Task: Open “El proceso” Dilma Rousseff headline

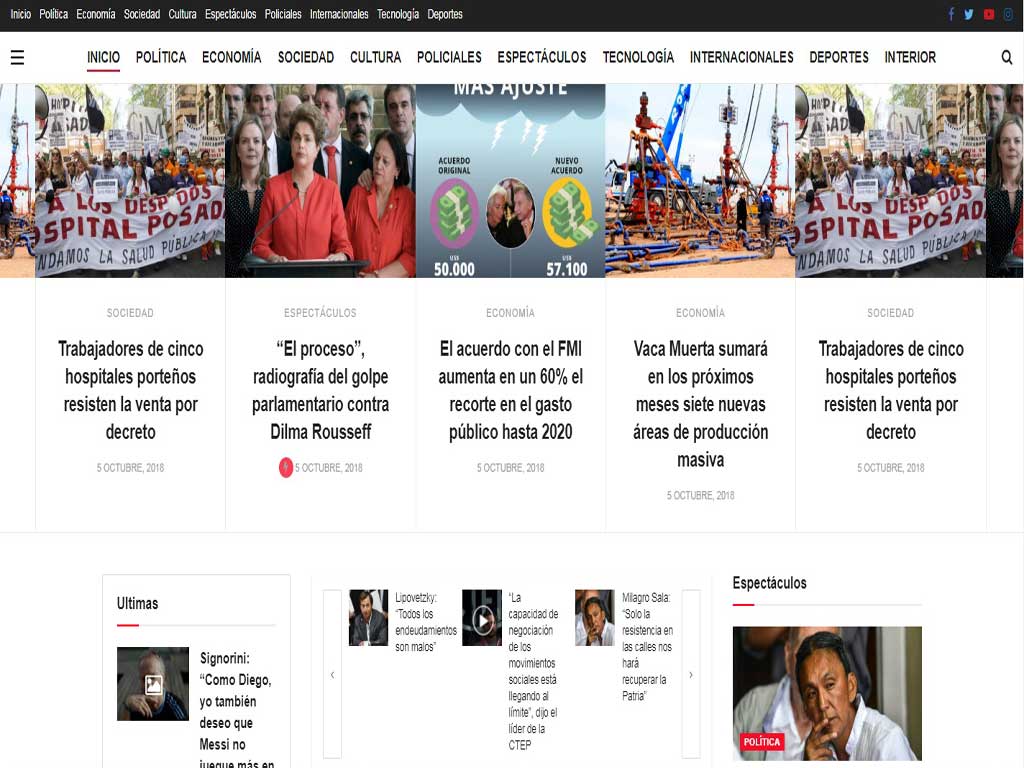Action: pyautogui.click(x=320, y=391)
